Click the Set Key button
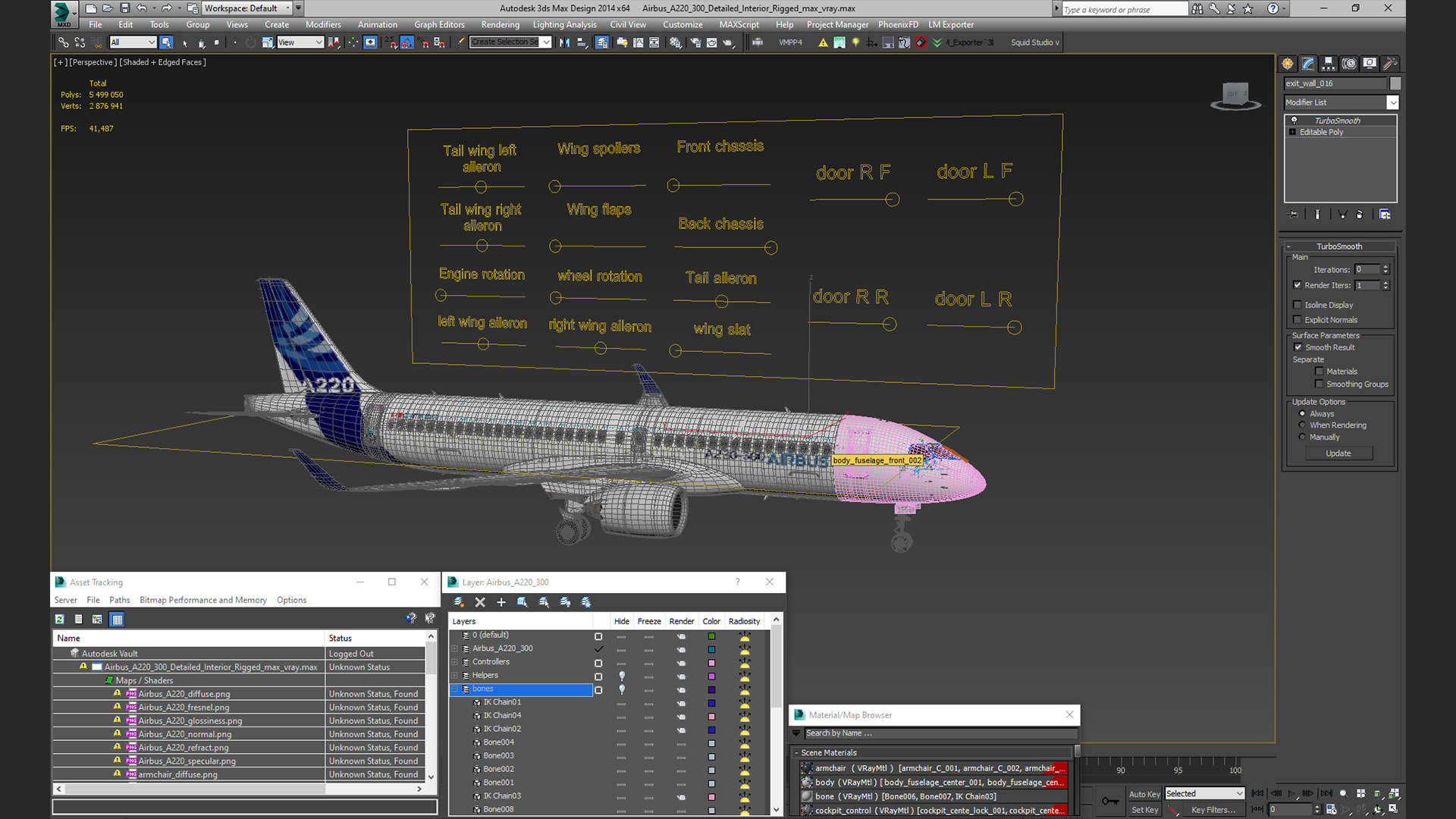This screenshot has width=1456, height=819. pos(1144,810)
